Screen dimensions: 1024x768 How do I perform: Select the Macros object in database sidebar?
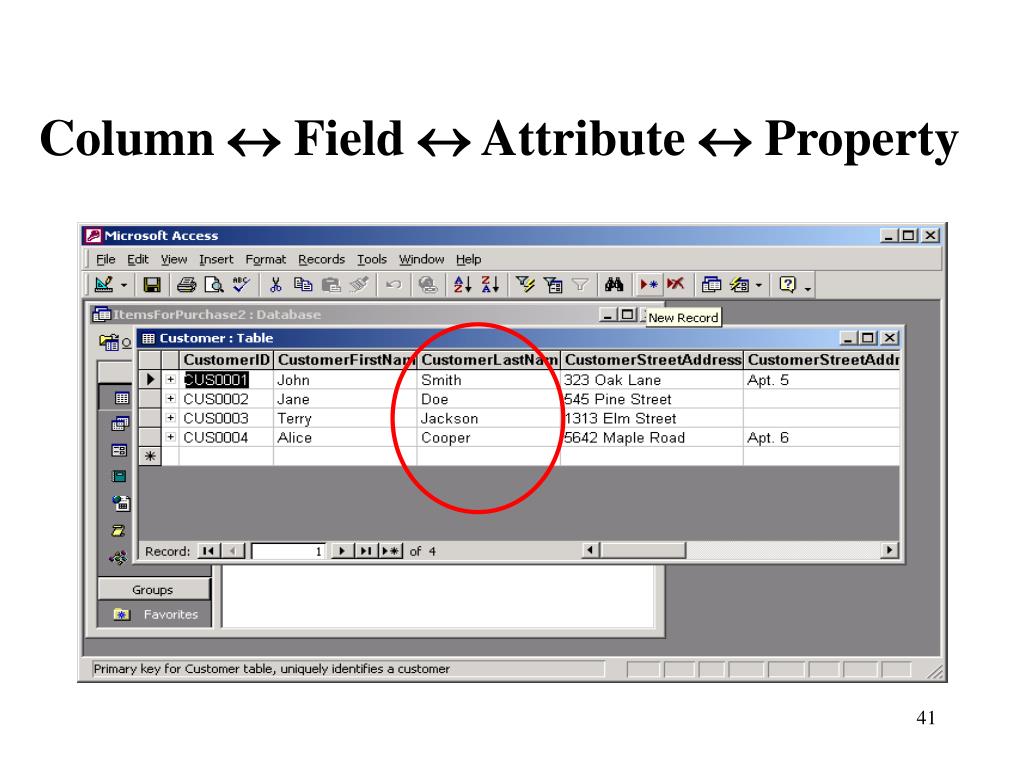pyautogui.click(x=118, y=530)
